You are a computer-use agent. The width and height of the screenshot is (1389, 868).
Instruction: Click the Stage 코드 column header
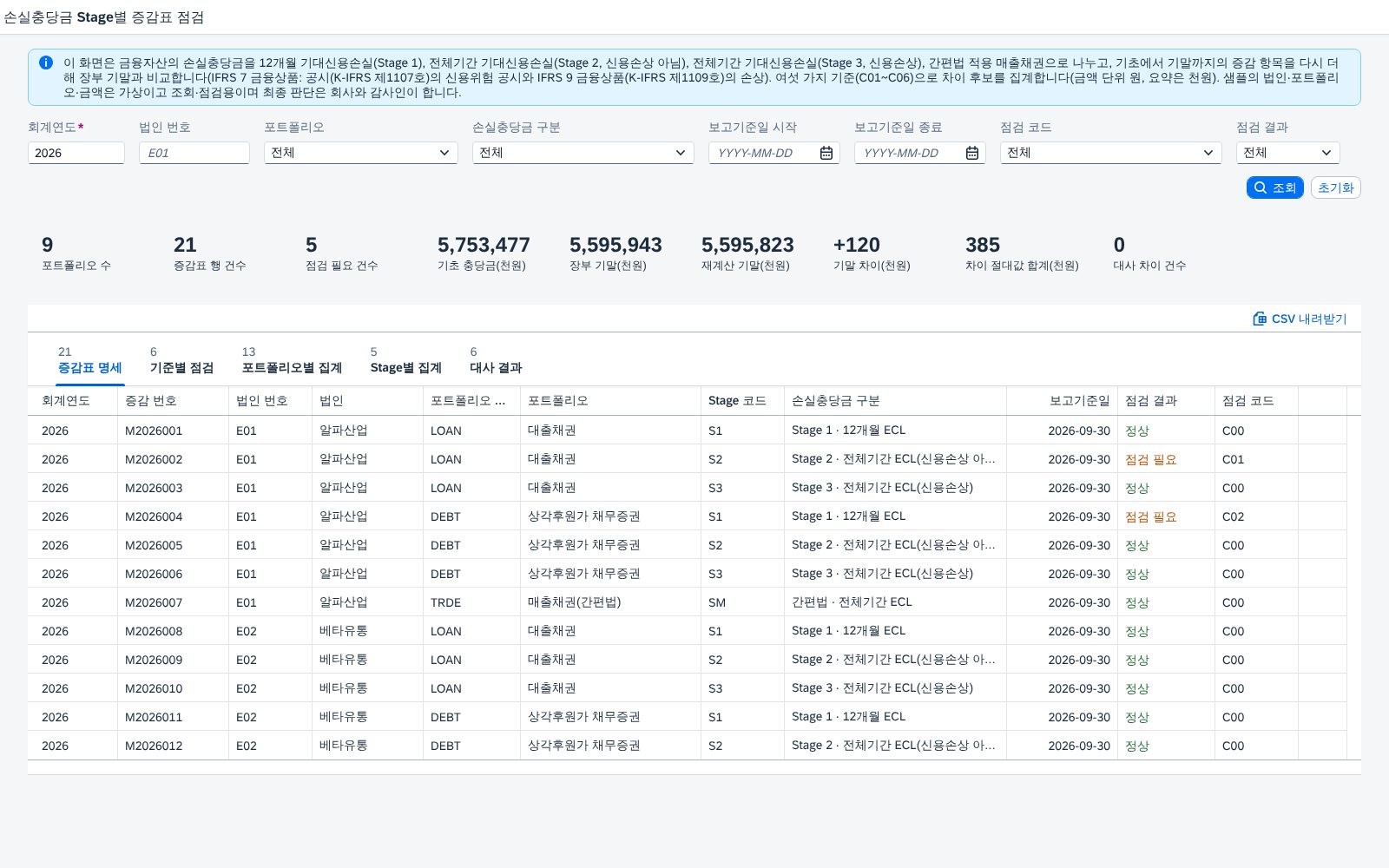(742, 401)
